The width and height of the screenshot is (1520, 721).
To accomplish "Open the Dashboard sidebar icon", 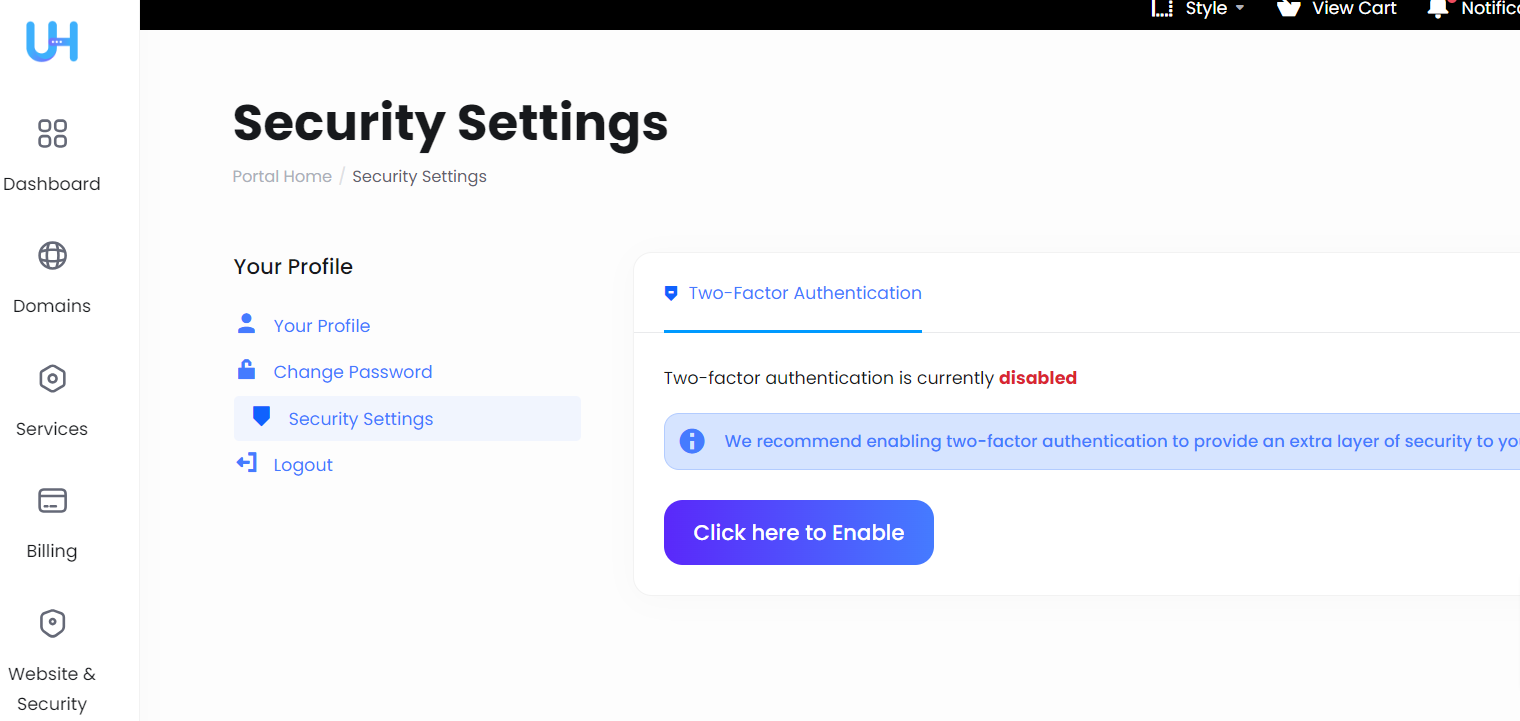I will click(52, 133).
